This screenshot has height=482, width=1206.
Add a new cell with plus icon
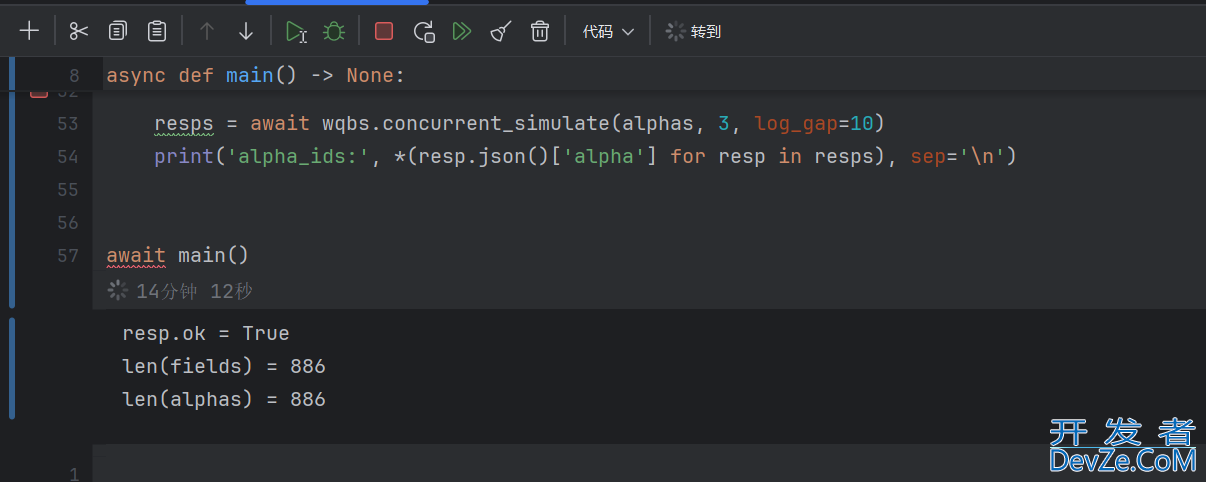[x=30, y=31]
